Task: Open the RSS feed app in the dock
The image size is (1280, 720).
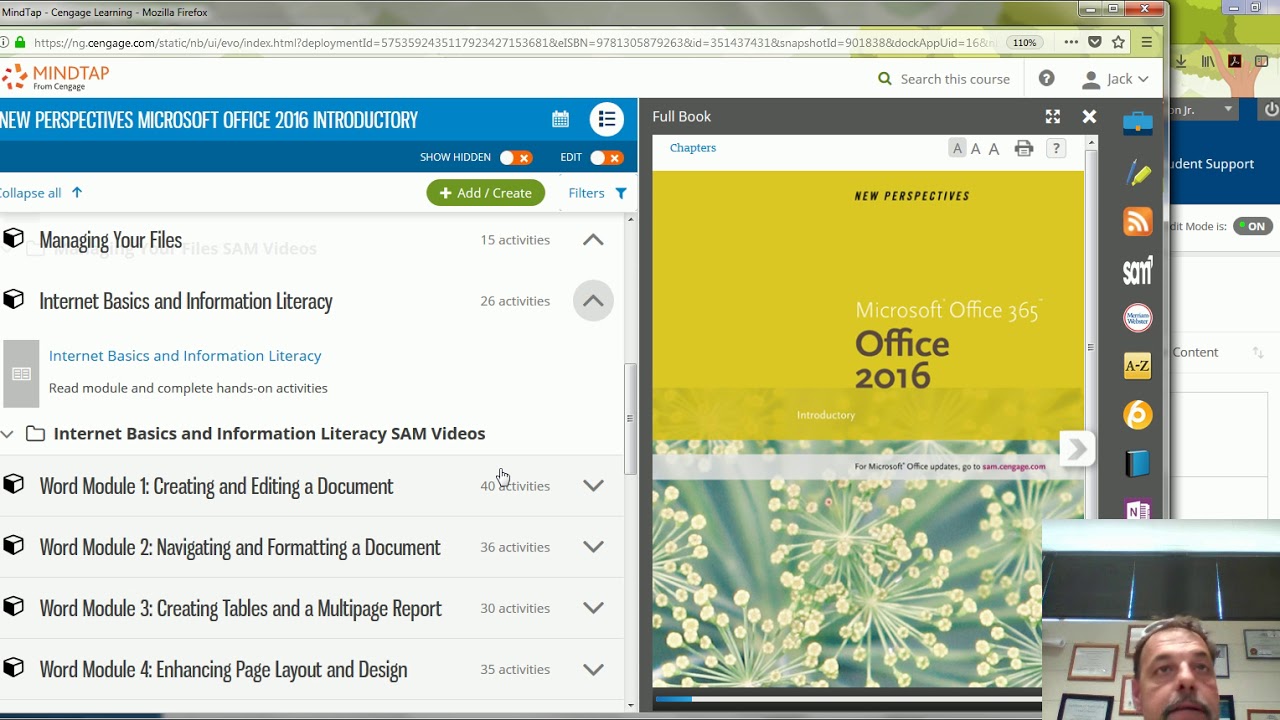Action: (1137, 221)
